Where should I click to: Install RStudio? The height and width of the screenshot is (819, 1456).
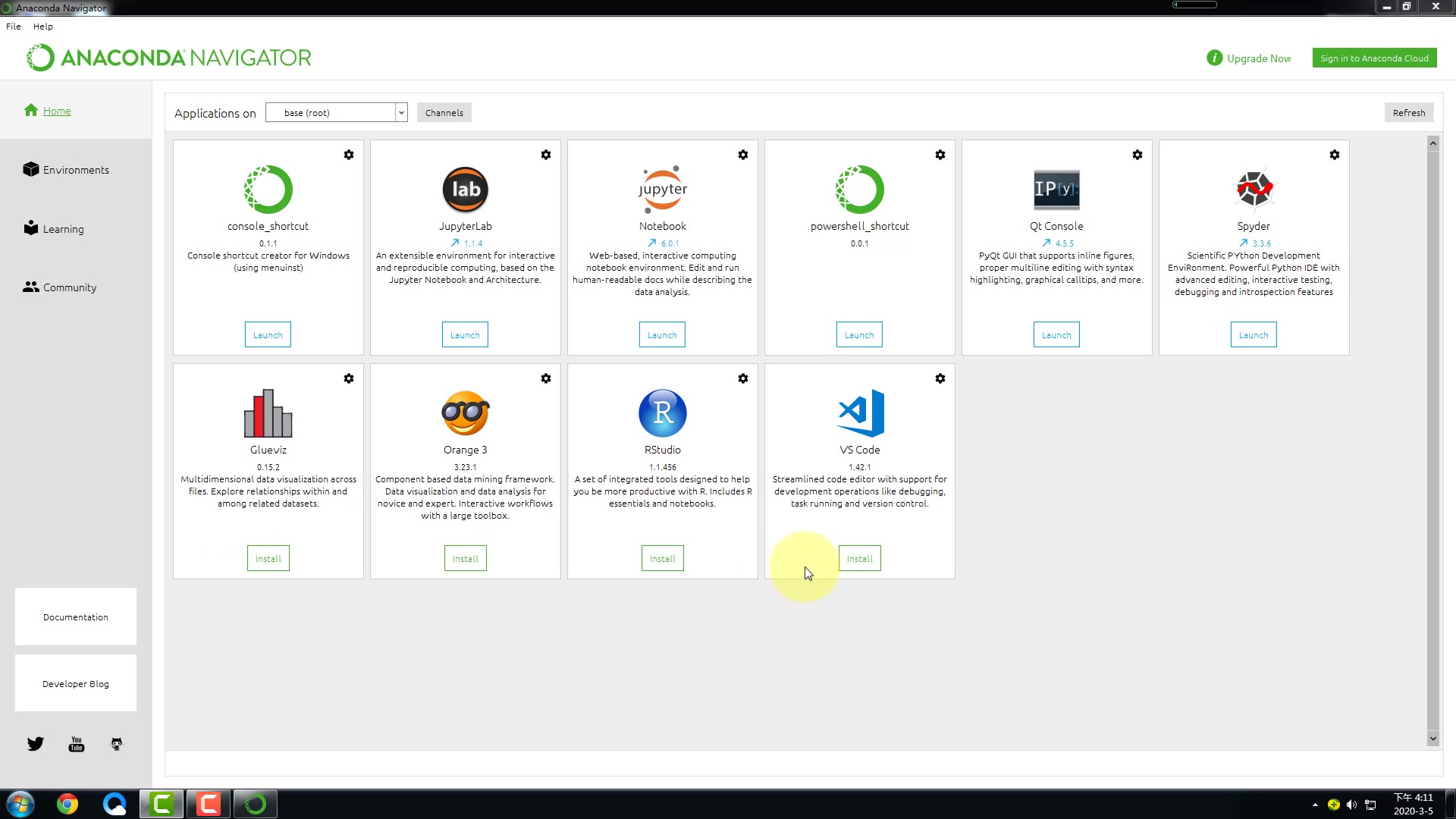pyautogui.click(x=663, y=559)
